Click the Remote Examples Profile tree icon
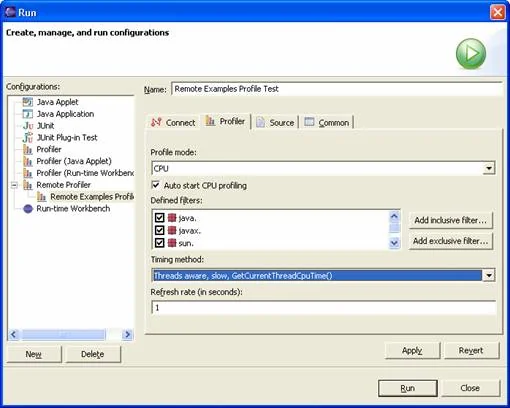Viewport: 510px width, 408px height. (x=42, y=197)
